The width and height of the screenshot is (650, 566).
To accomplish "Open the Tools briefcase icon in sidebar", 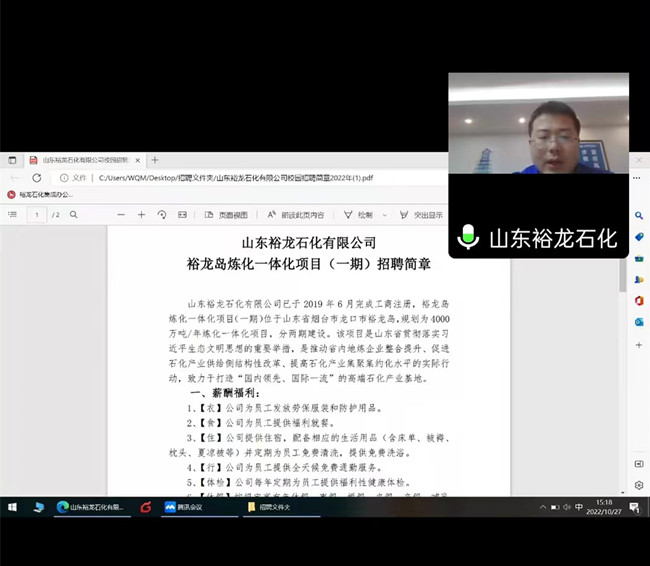I will [638, 257].
